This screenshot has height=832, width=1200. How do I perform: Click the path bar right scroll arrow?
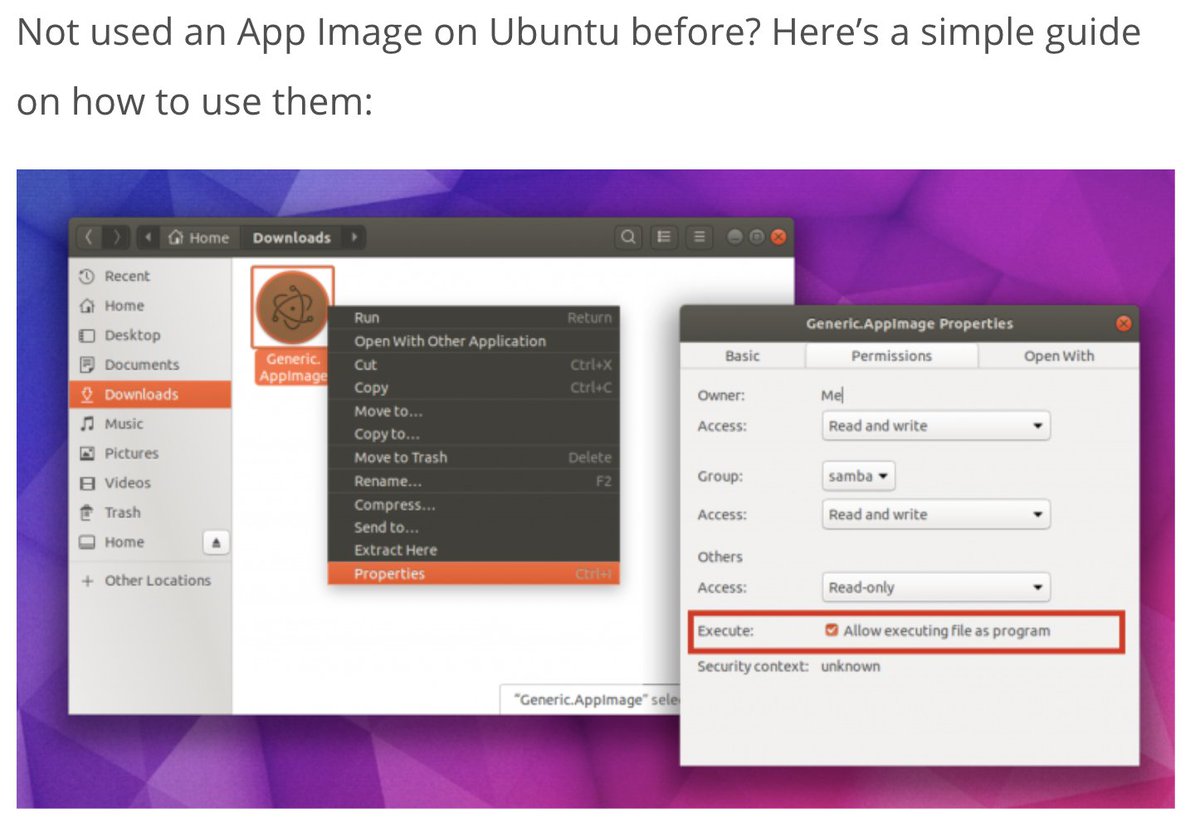353,237
